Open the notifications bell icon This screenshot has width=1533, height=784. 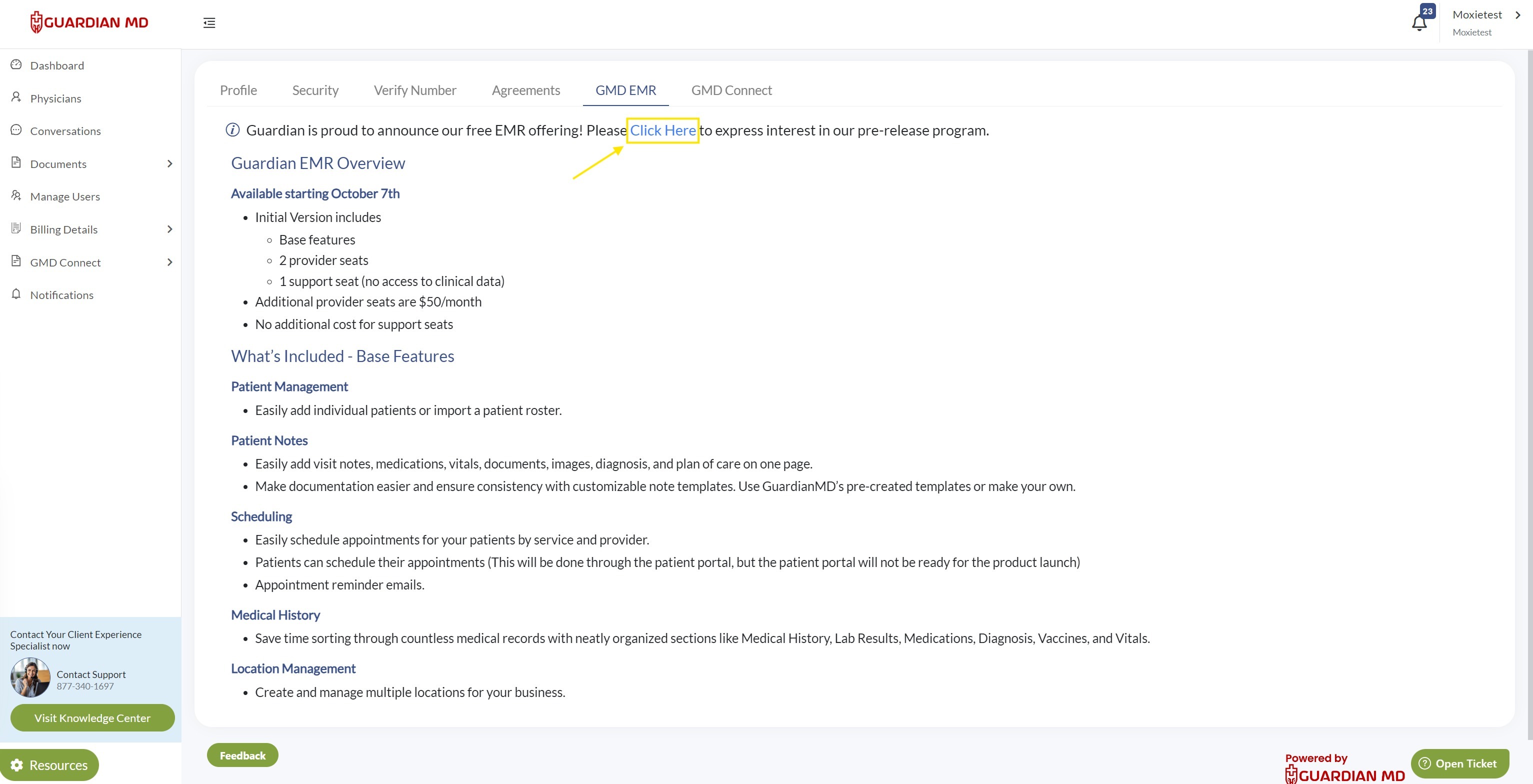[1418, 22]
